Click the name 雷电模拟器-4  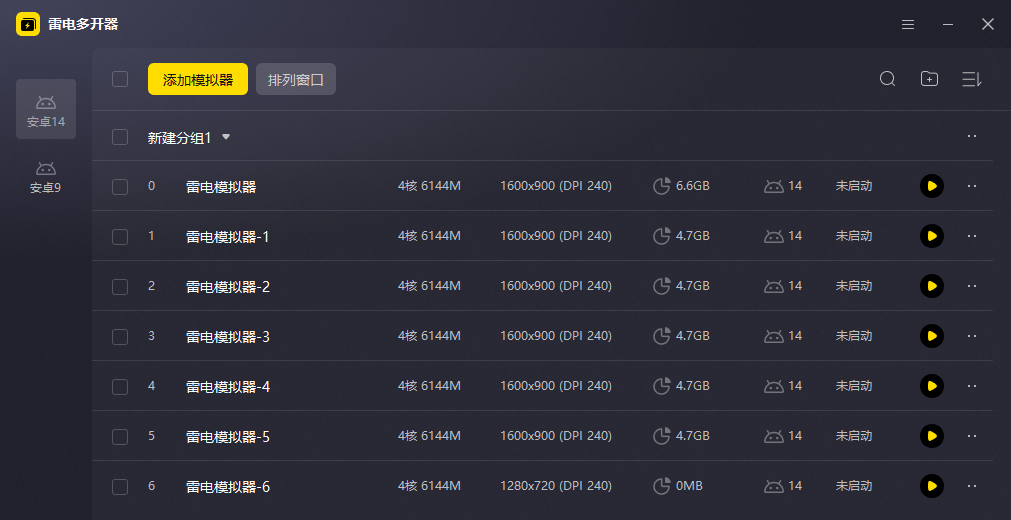(228, 387)
